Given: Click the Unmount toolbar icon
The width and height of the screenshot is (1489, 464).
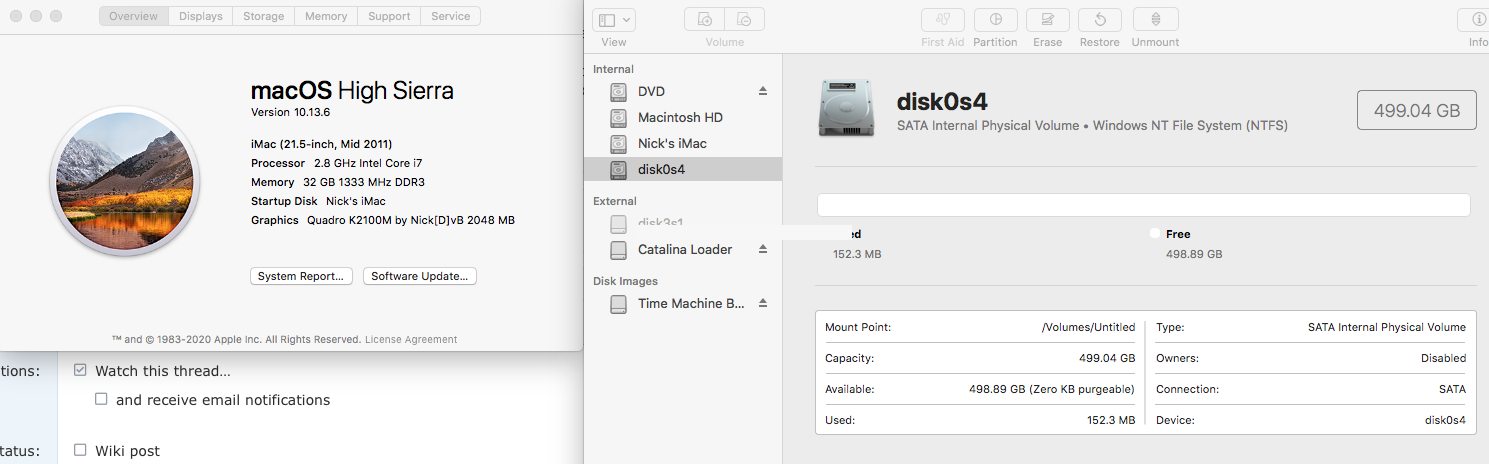Looking at the screenshot, I should coord(1156,19).
